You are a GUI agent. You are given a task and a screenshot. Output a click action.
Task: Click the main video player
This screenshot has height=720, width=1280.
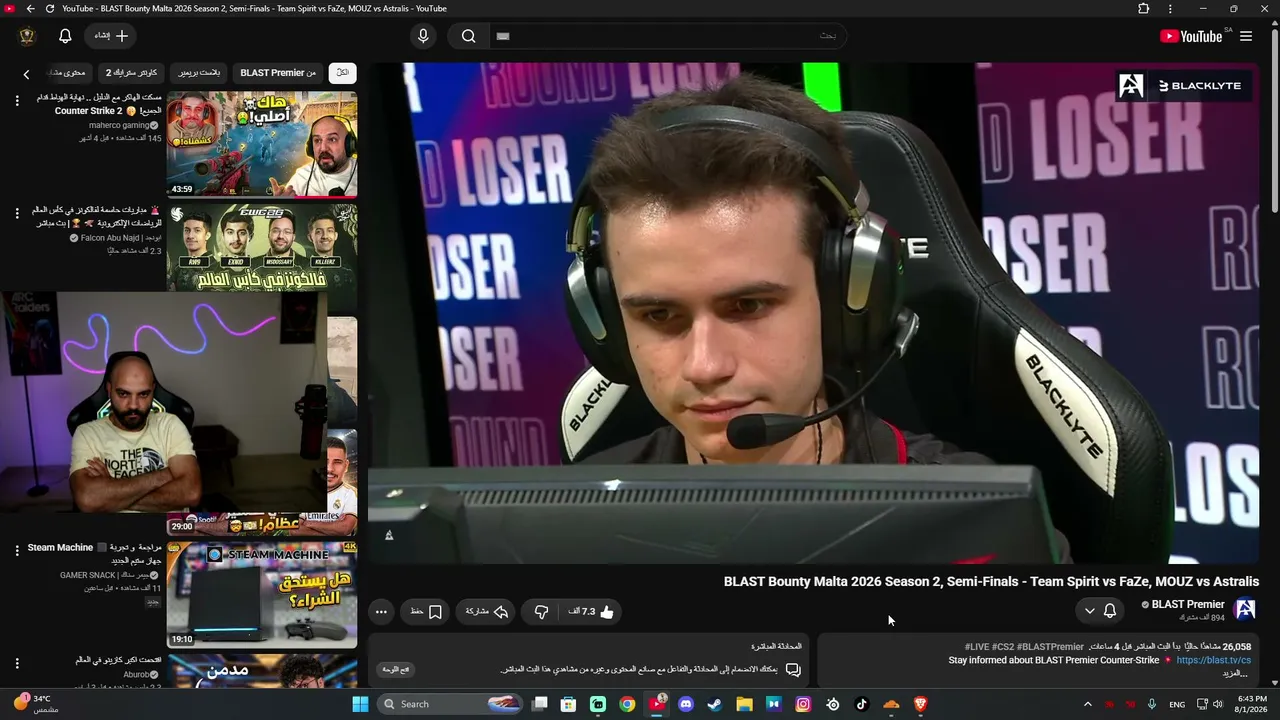[814, 313]
